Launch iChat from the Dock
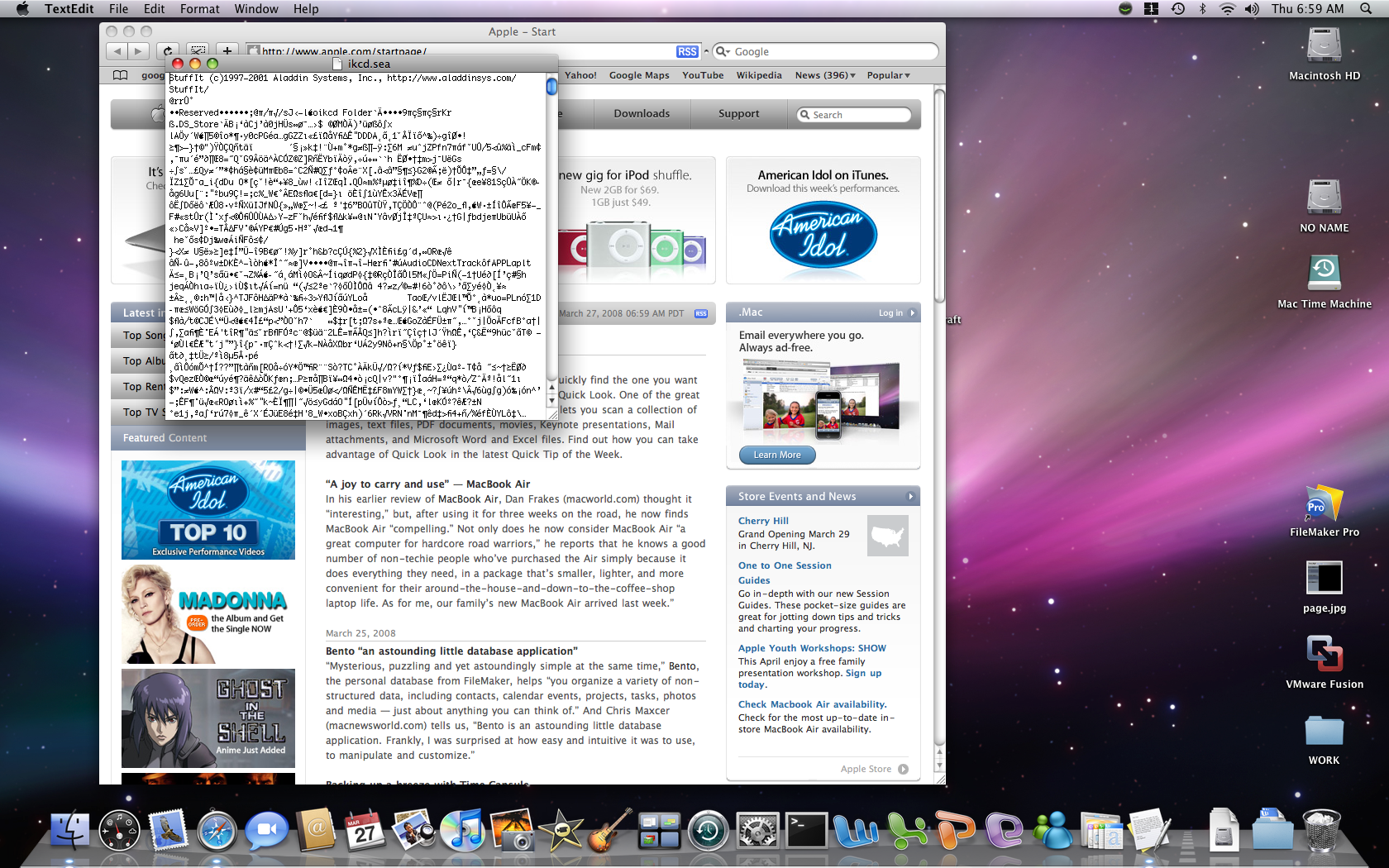 (266, 830)
